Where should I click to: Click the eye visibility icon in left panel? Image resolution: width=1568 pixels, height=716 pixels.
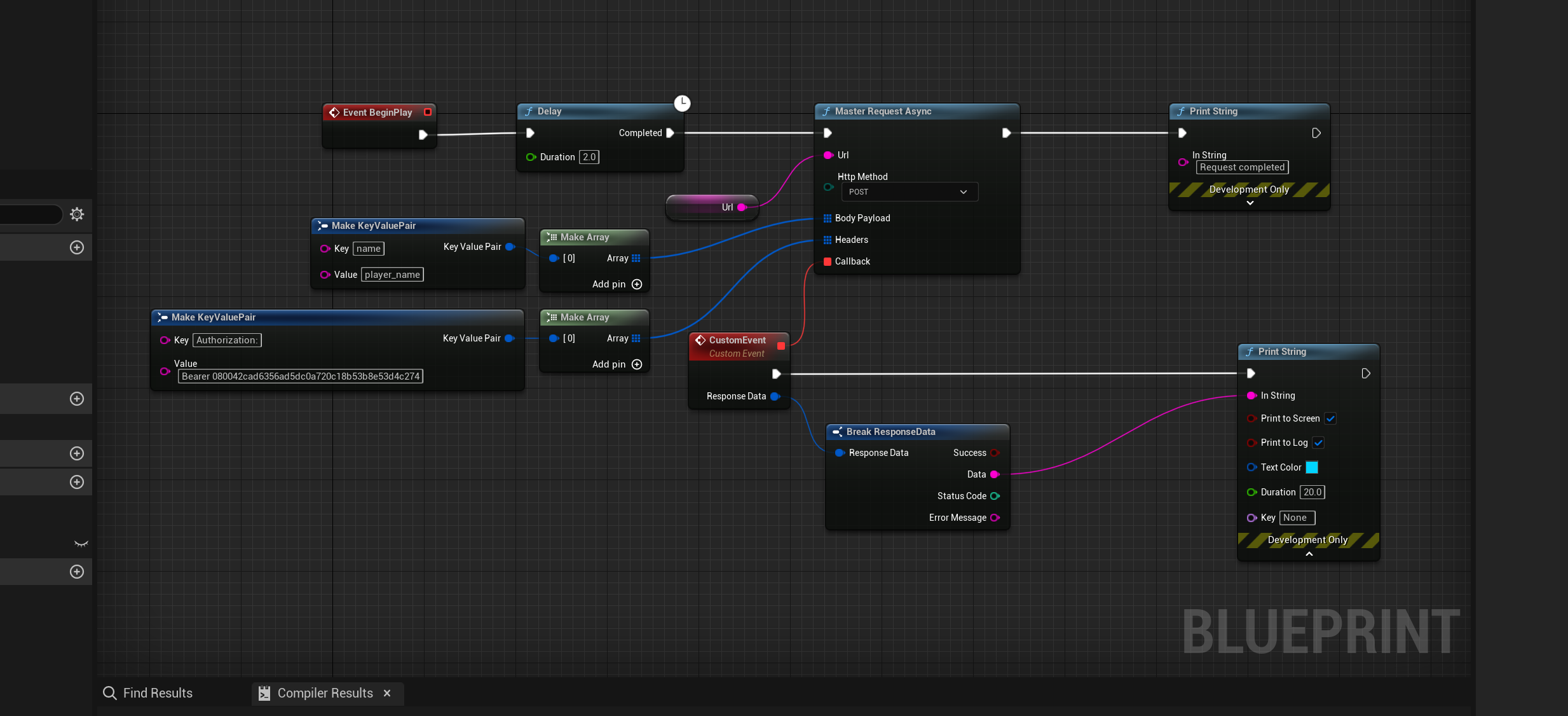click(81, 544)
